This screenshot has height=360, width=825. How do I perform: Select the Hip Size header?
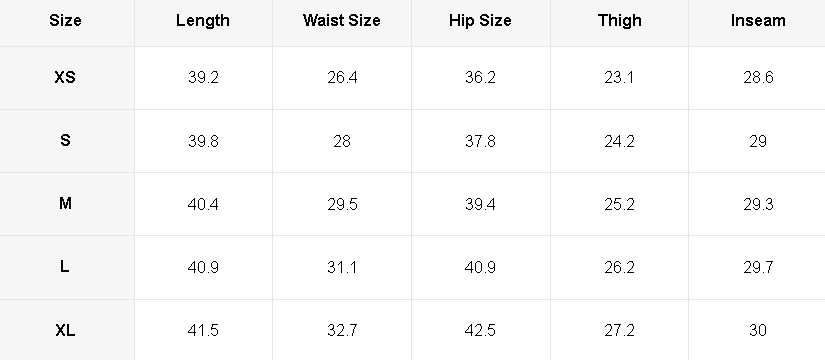tap(480, 21)
